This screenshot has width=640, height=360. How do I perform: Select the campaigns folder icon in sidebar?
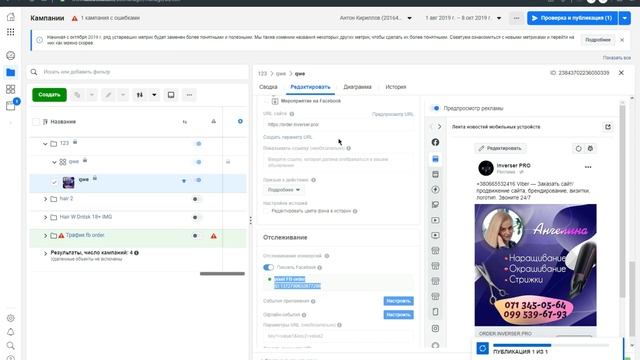pos(11,73)
